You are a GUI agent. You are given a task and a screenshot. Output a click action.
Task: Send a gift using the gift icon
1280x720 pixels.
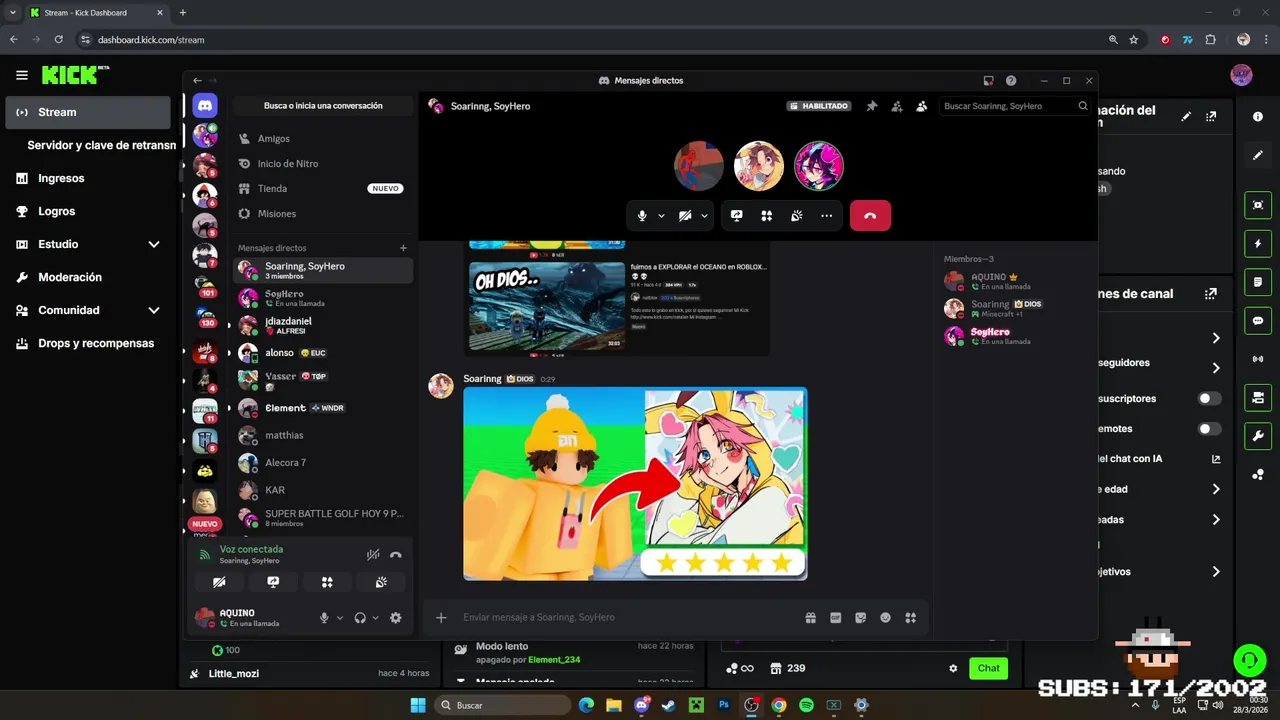click(x=811, y=617)
